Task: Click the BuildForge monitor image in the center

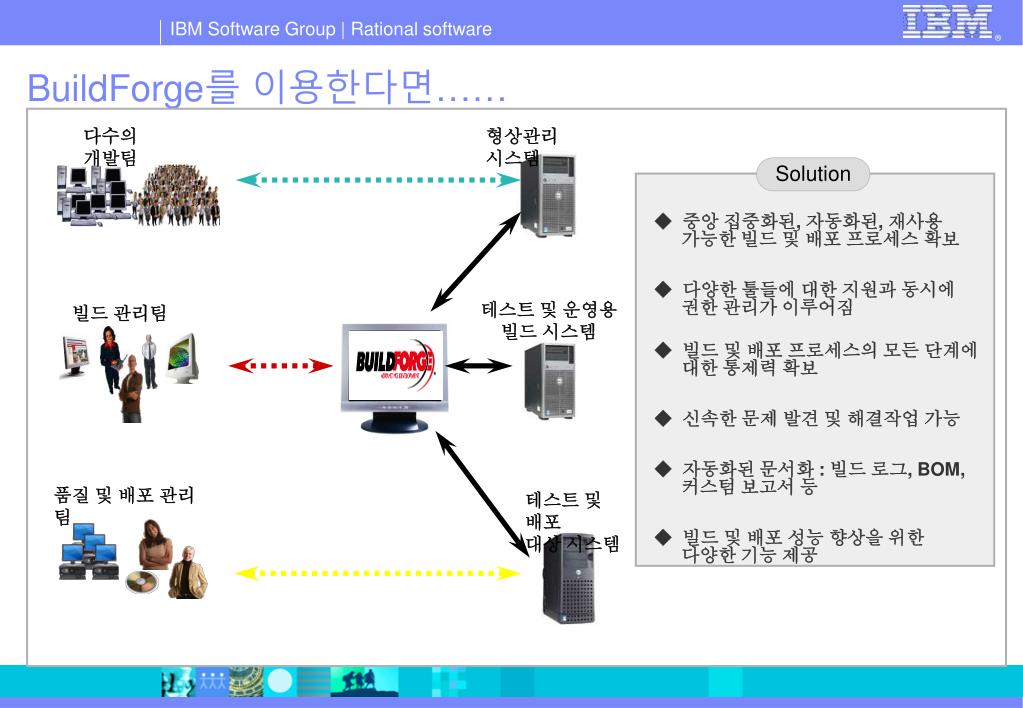Action: click(395, 378)
